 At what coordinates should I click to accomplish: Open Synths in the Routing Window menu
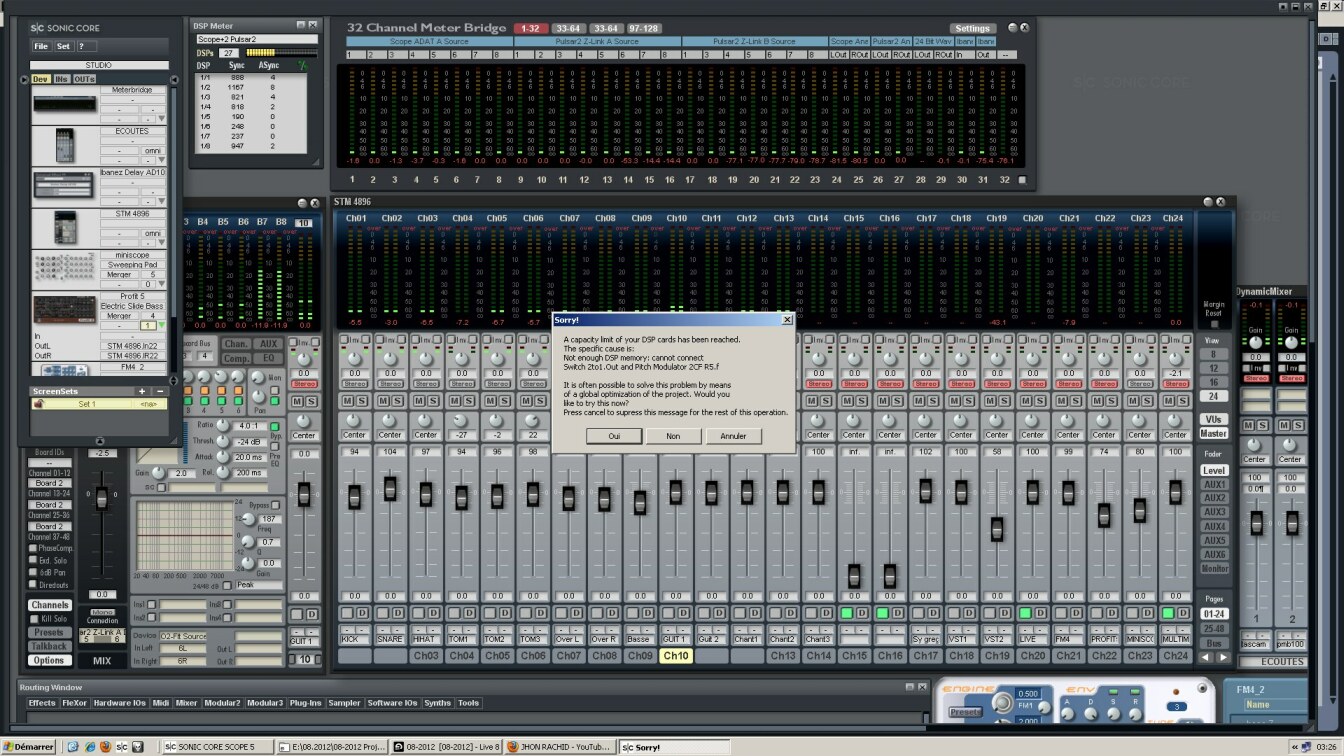point(437,703)
